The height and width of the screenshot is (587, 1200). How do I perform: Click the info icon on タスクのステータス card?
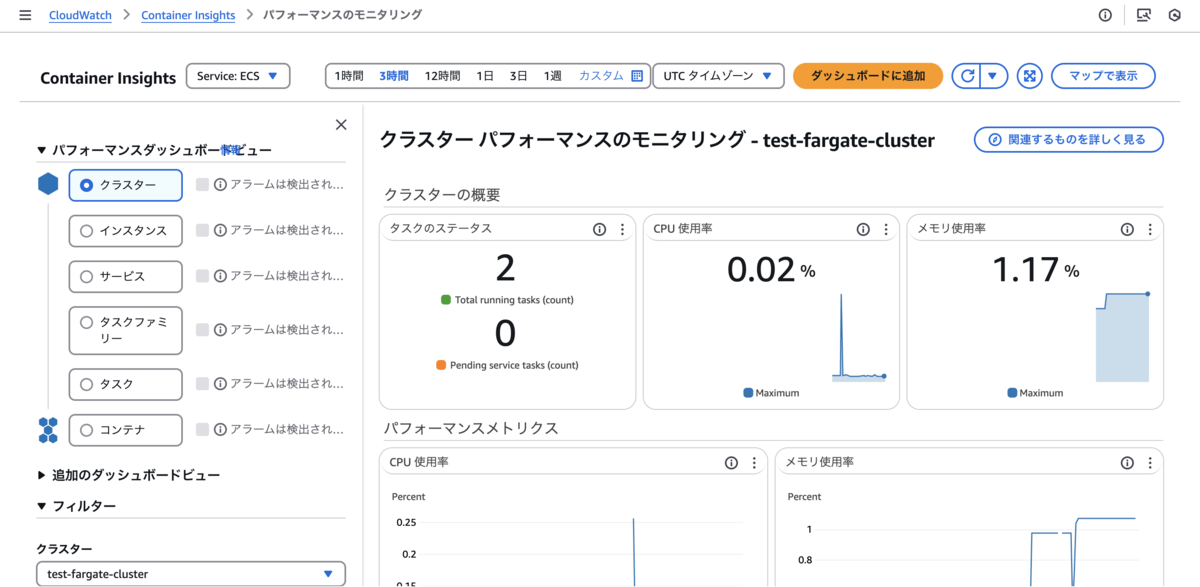pos(598,228)
